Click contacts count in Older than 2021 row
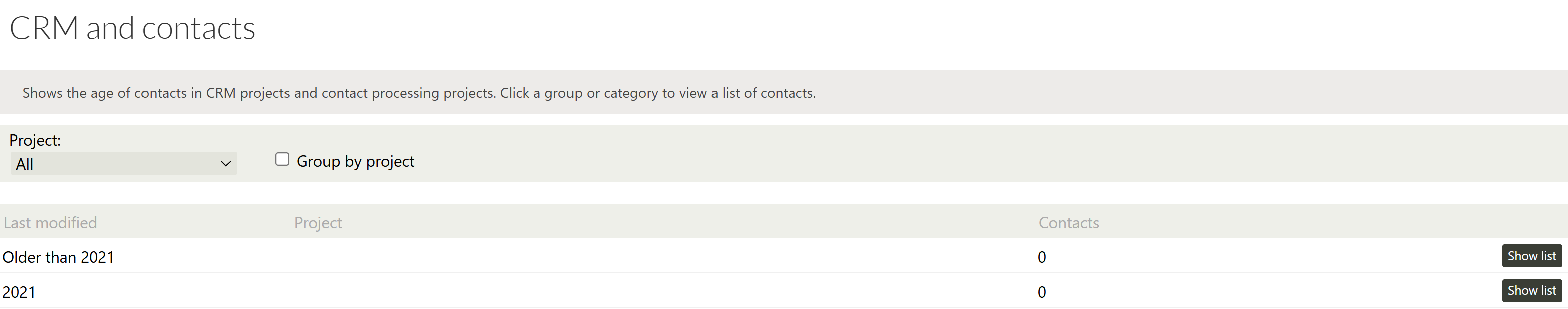The image size is (1568, 309). [x=1042, y=257]
